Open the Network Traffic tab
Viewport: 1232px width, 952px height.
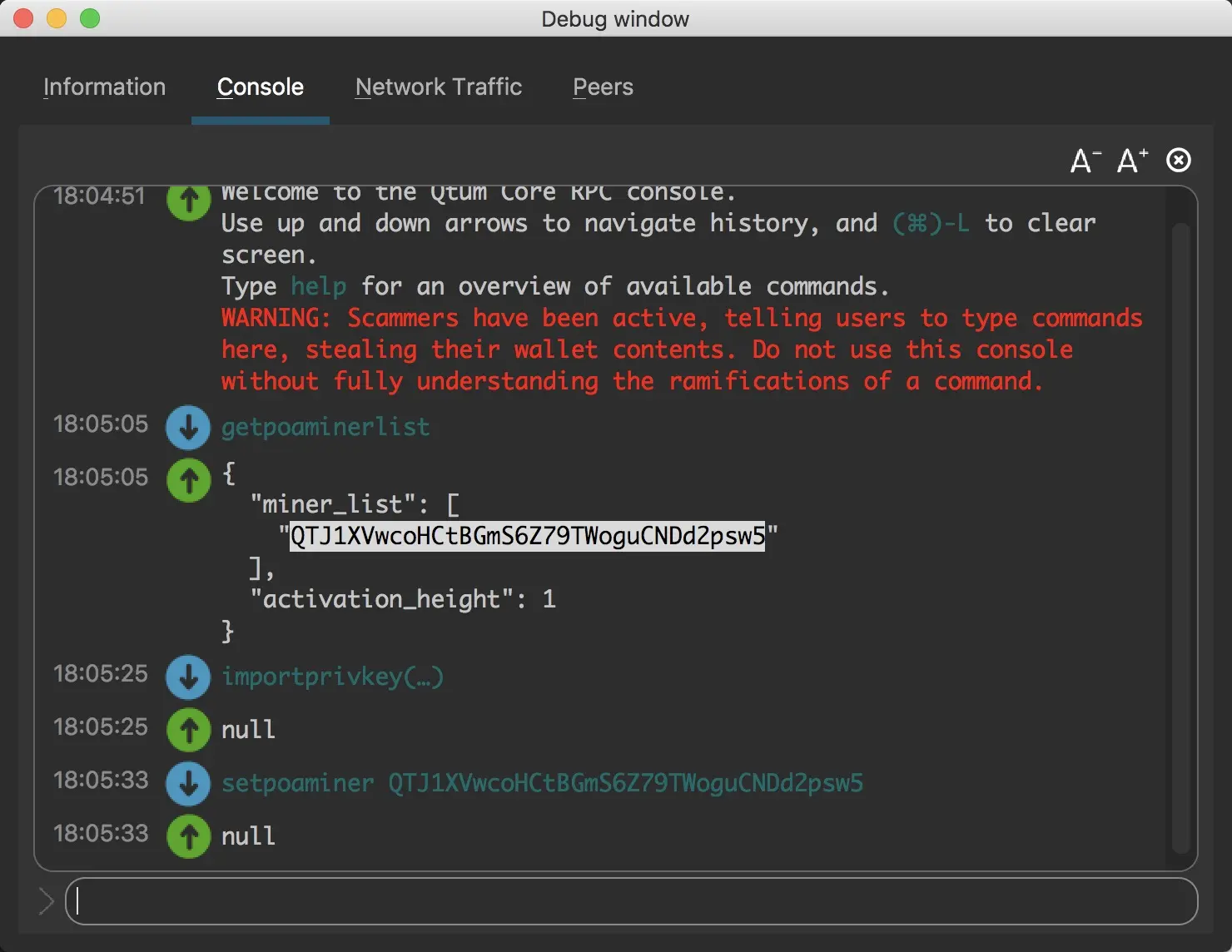tap(439, 87)
